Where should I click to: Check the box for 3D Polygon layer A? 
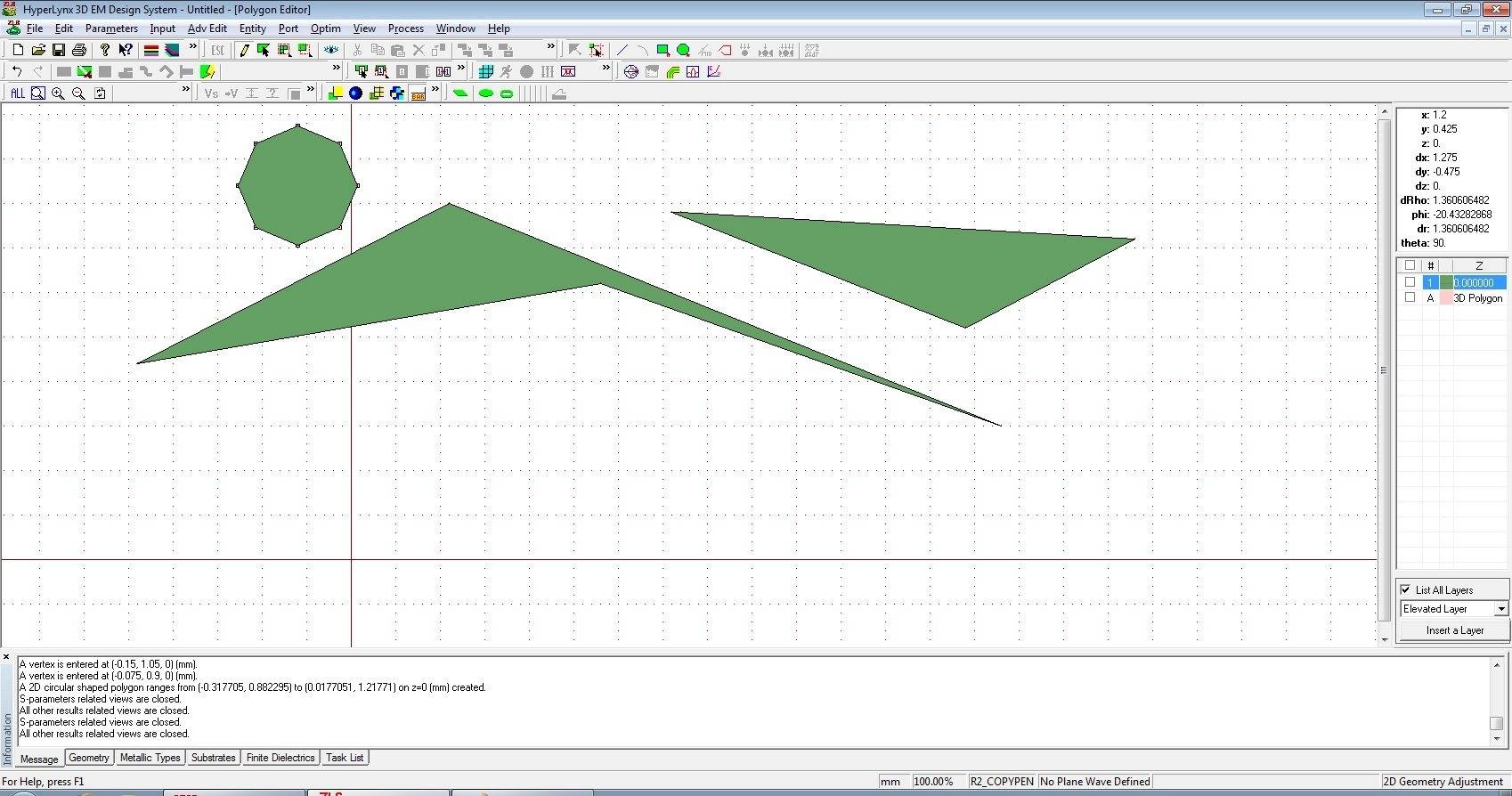[x=1410, y=297]
